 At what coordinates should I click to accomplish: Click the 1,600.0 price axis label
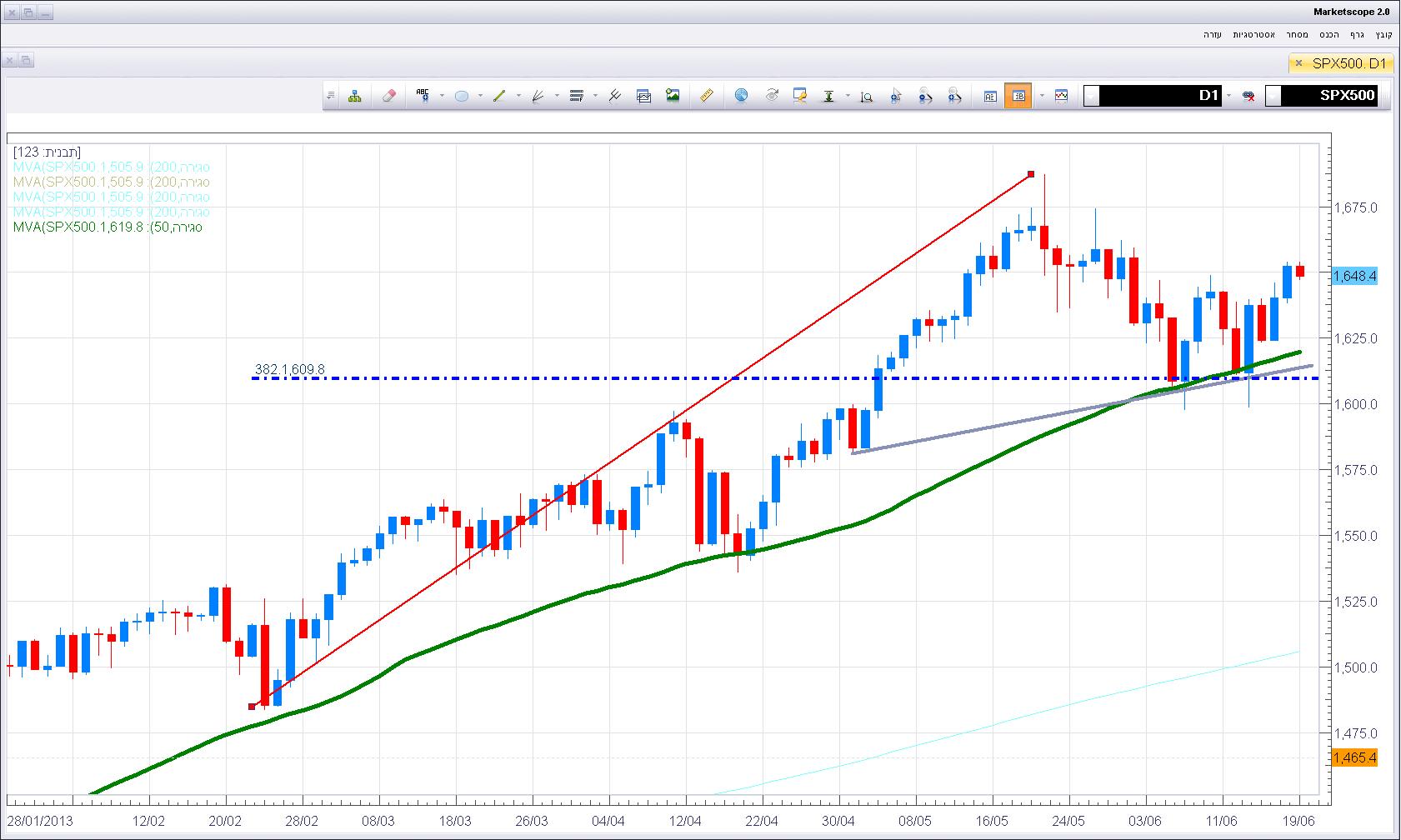(1357, 404)
